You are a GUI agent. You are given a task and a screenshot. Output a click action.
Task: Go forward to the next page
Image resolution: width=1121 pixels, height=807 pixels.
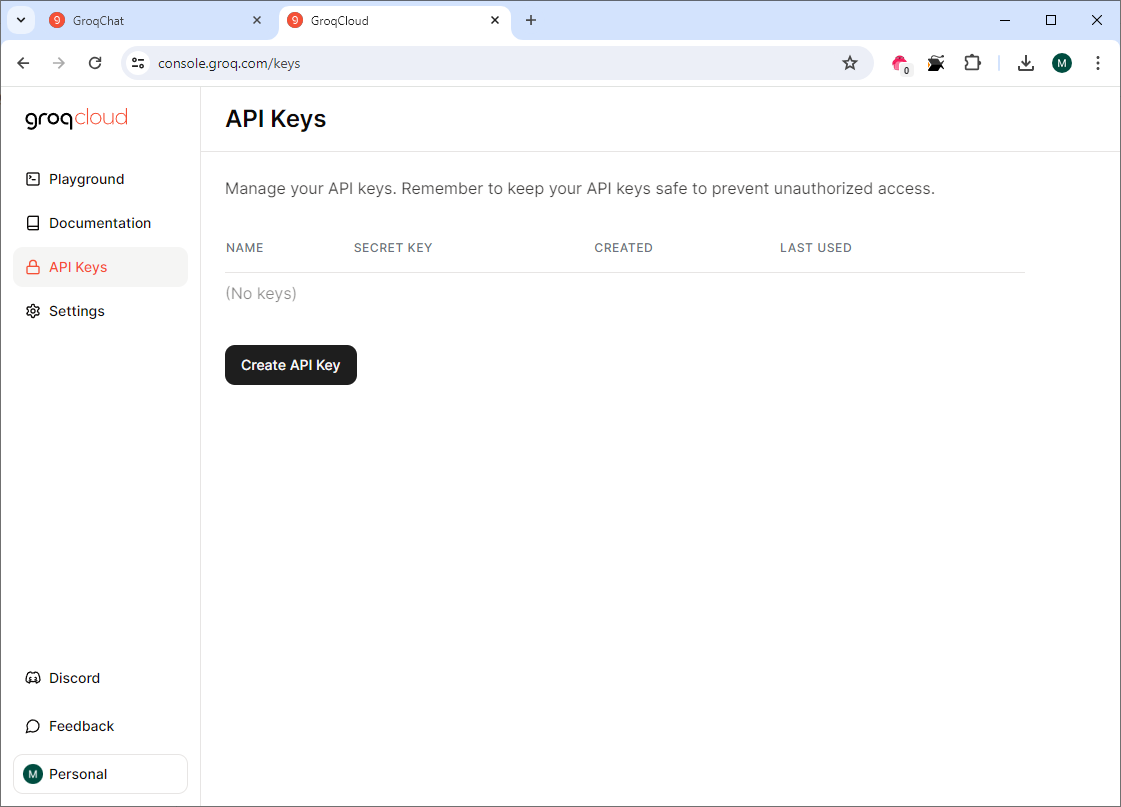[59, 64]
